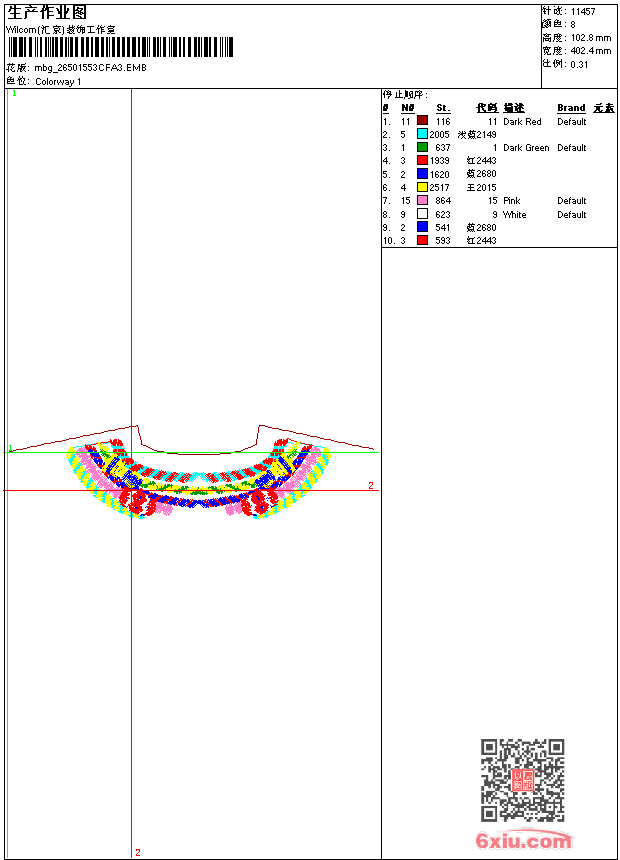620x860 pixels.
Task: Select the cyan swatch beside 2005 stitches
Action: coord(422,134)
